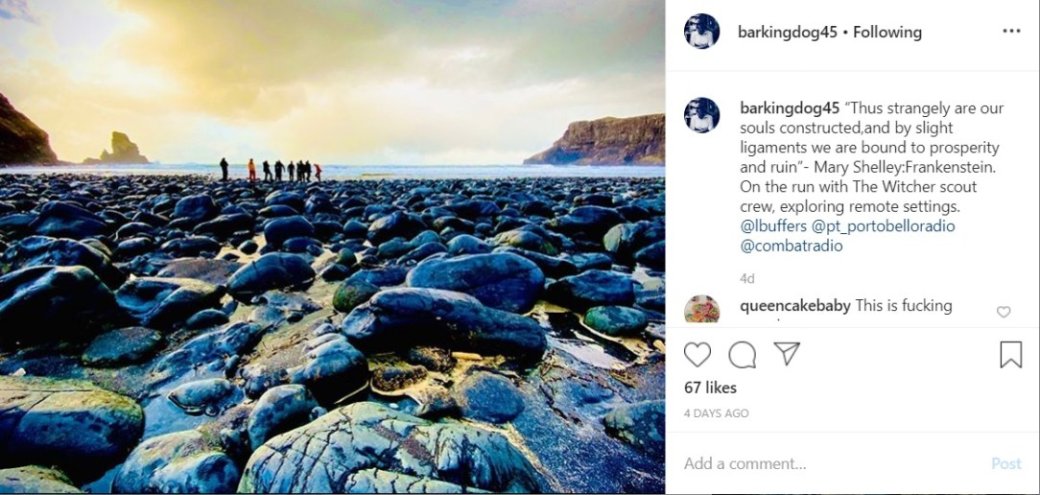Viewport: 1040px width, 495px height.
Task: Select the rocky beach photo
Action: [x=332, y=247]
